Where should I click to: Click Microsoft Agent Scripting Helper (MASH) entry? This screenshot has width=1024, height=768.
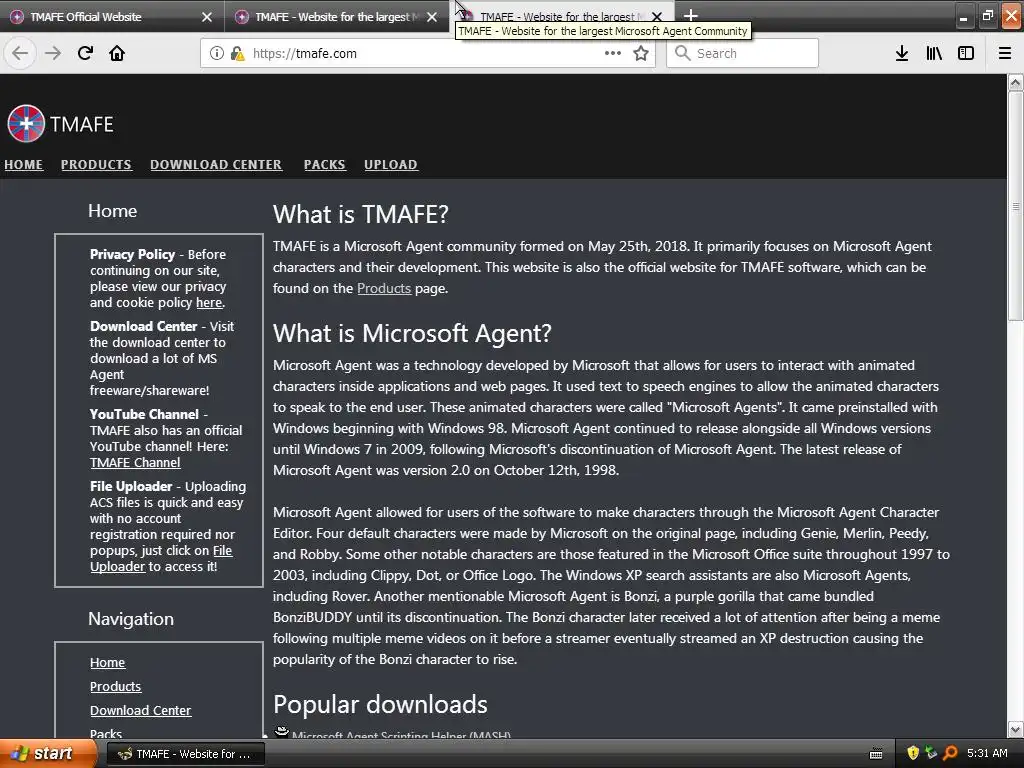point(401,734)
